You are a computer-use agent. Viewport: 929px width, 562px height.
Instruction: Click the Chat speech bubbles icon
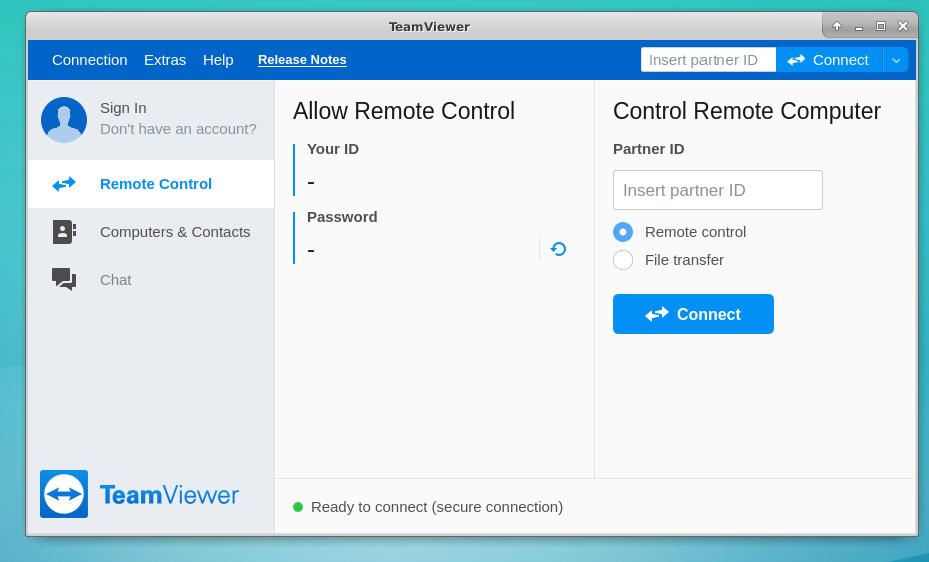pyautogui.click(x=64, y=279)
